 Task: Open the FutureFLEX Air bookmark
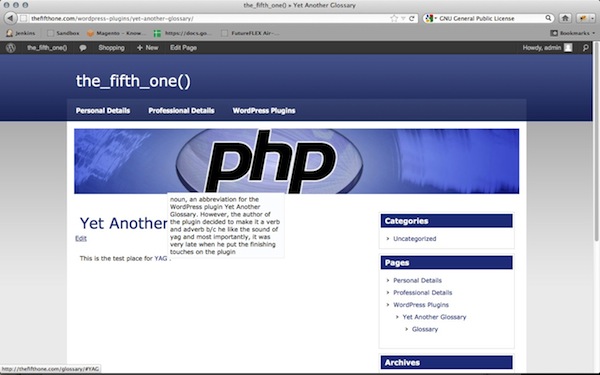click(x=251, y=33)
